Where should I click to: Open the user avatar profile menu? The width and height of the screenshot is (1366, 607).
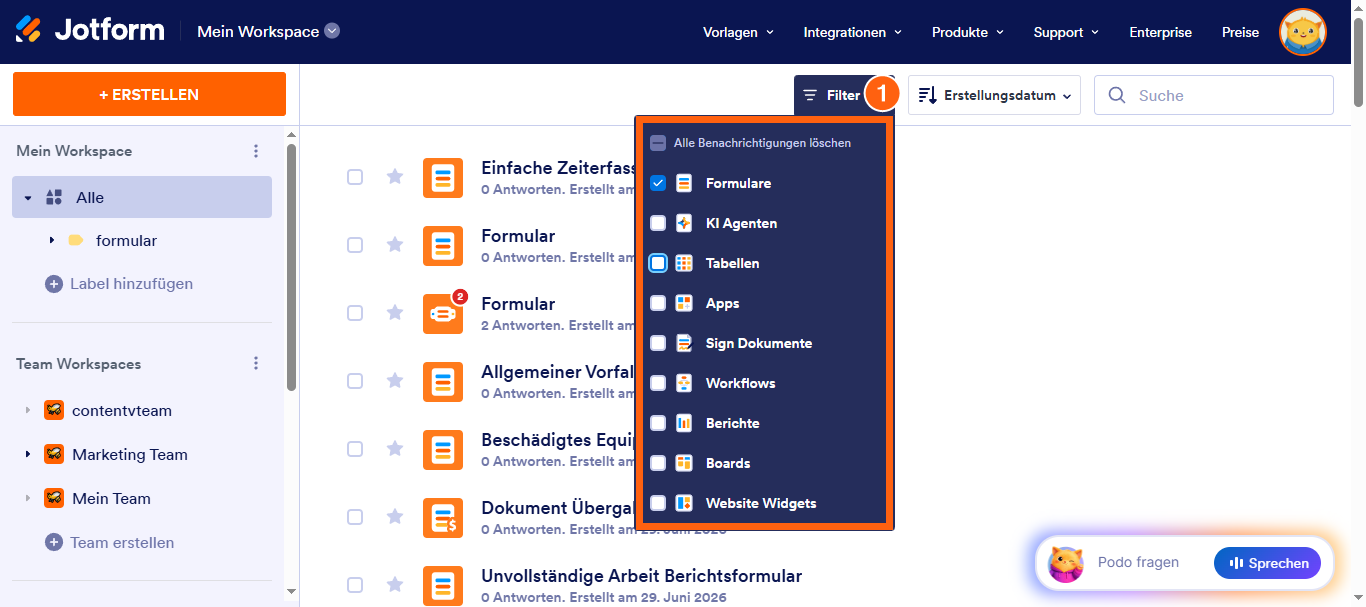(1303, 32)
